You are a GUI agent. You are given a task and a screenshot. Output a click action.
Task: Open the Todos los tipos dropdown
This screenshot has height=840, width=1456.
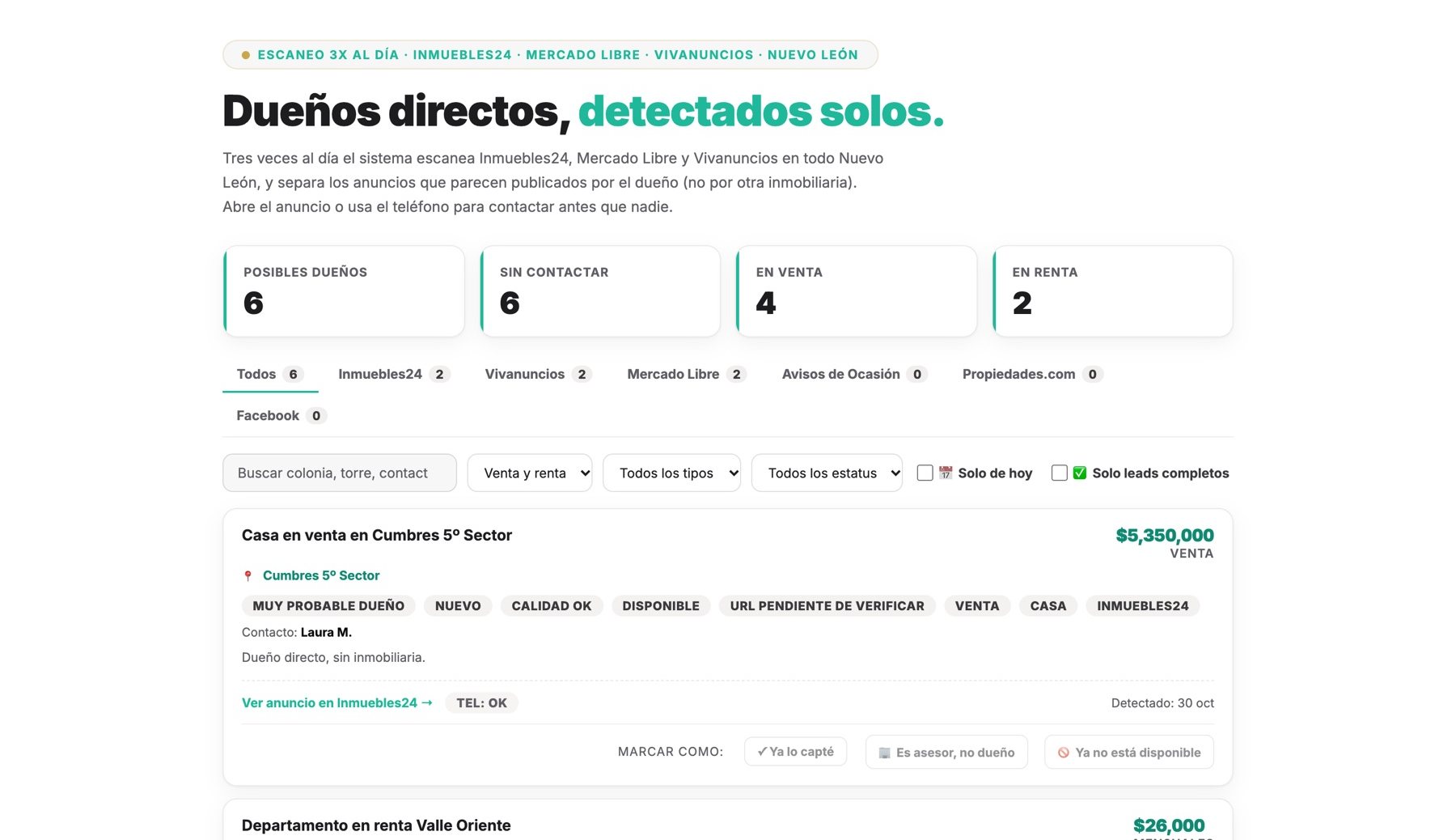coord(671,473)
